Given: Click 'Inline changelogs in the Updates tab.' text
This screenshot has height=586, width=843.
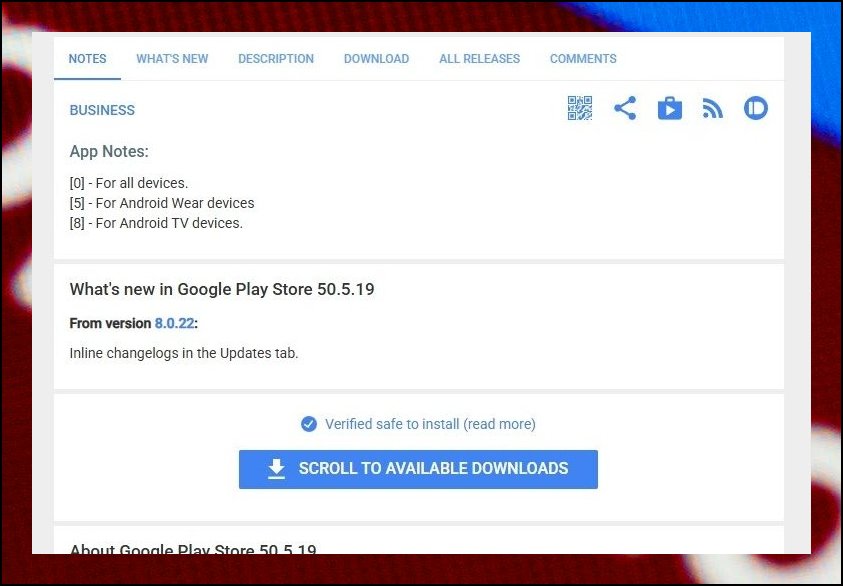Looking at the screenshot, I should [184, 353].
